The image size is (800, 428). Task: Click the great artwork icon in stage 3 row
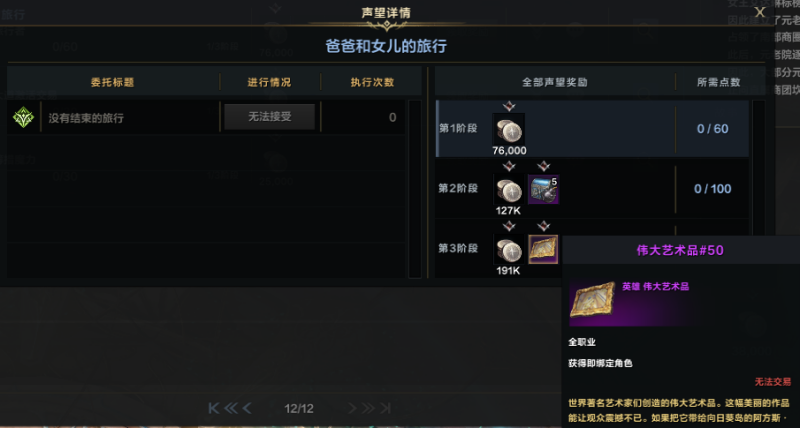coord(543,249)
